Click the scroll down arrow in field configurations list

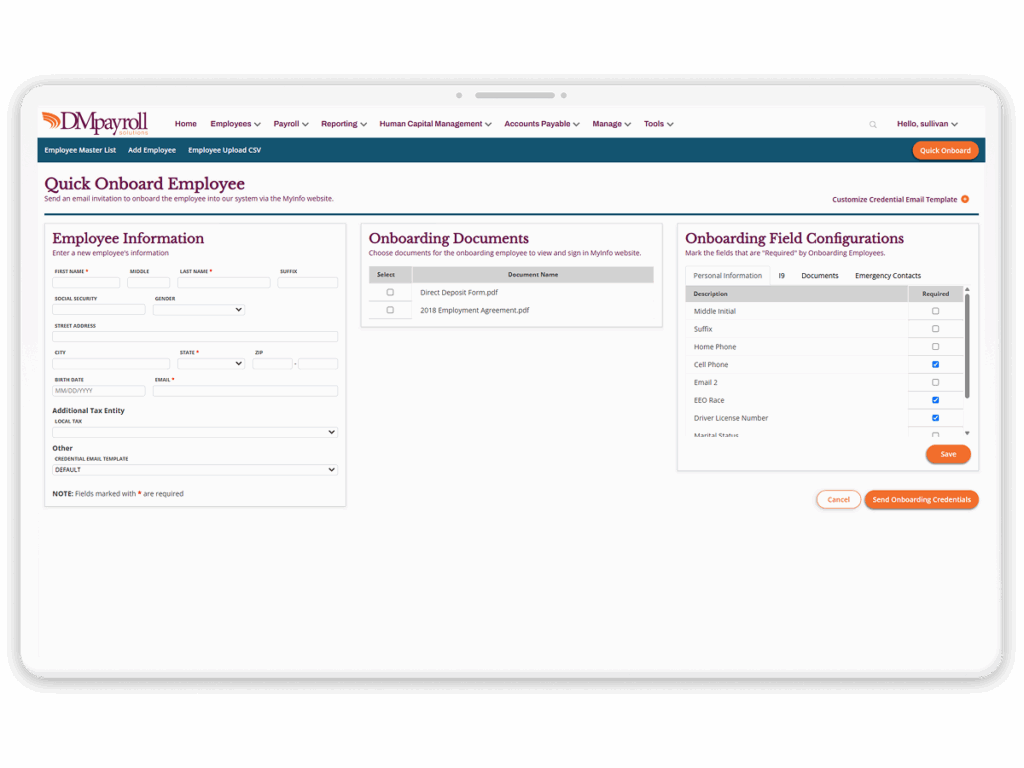[967, 433]
